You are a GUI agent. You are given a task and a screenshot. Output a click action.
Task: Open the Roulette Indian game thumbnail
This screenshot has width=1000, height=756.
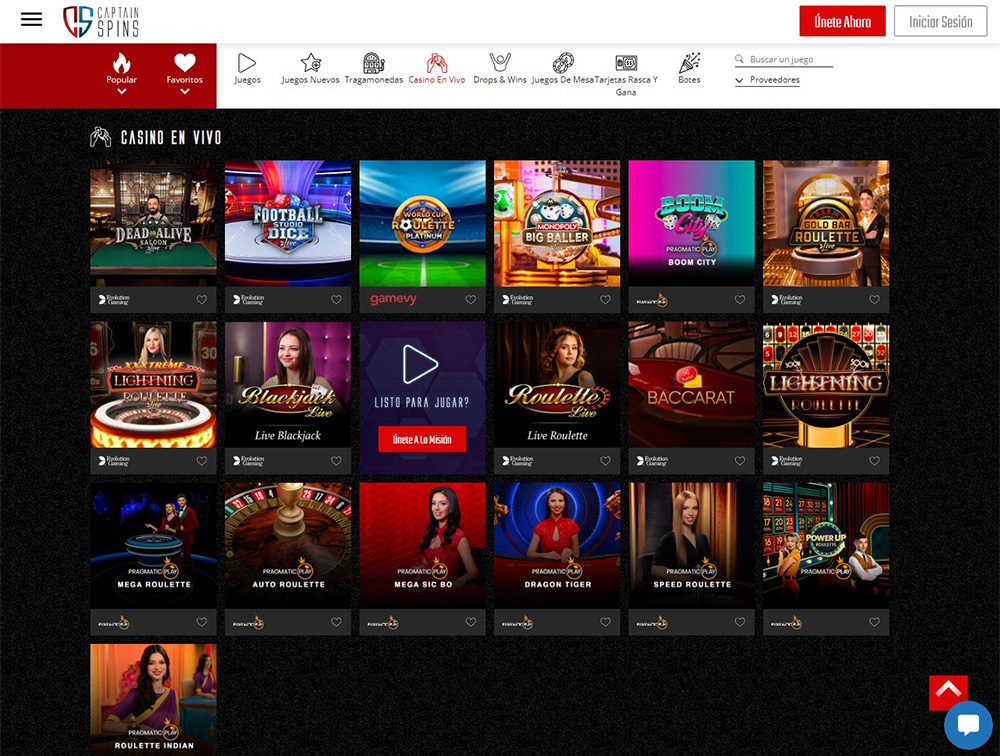[153, 700]
